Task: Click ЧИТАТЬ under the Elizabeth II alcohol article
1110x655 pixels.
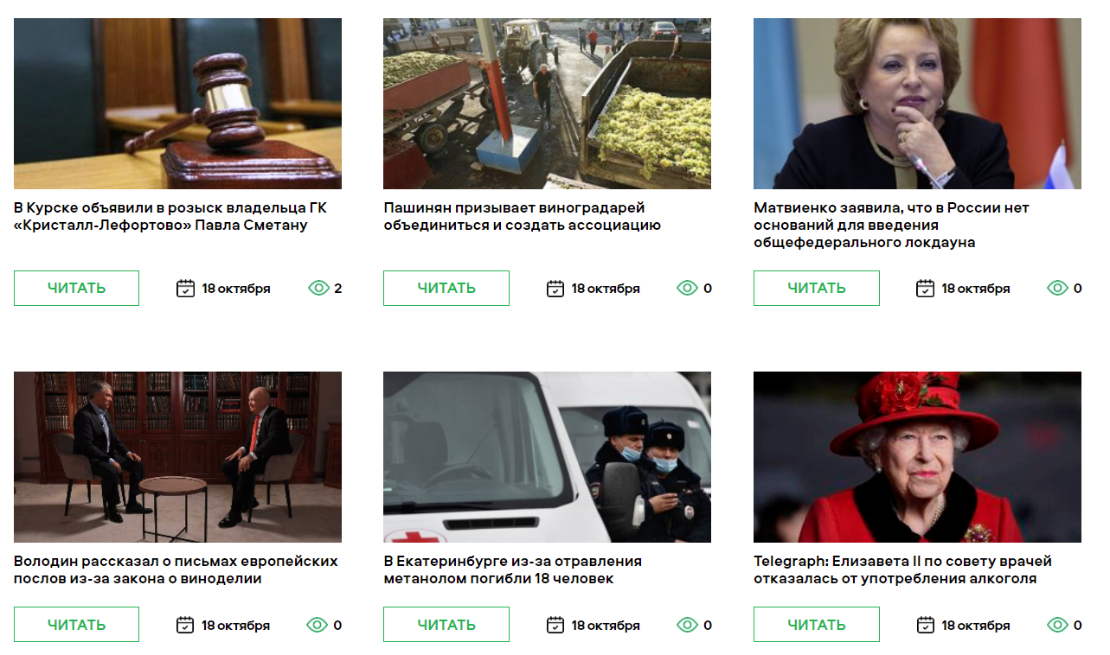Action: point(816,625)
